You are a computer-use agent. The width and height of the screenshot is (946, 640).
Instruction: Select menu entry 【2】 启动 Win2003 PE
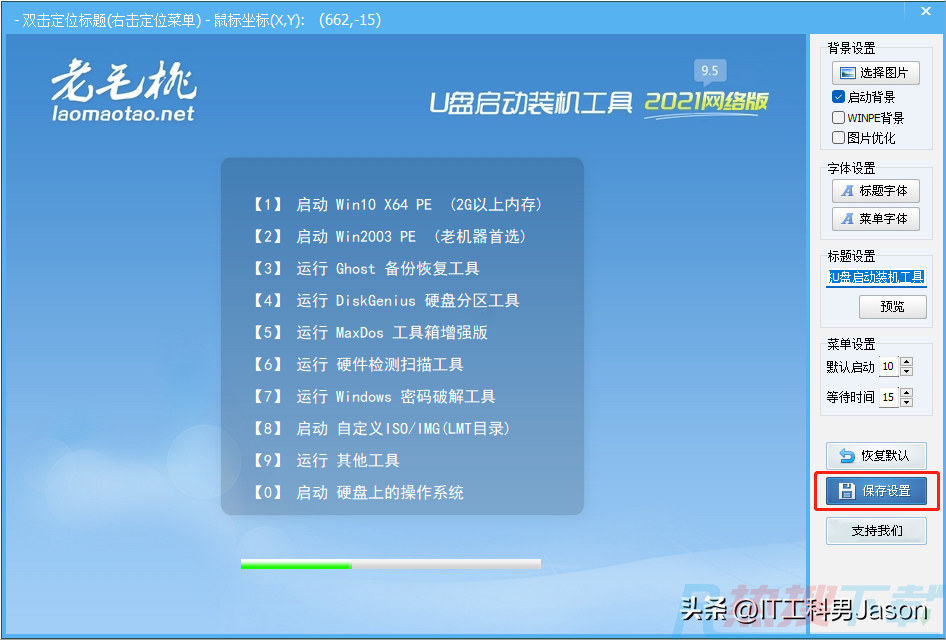pyautogui.click(x=390, y=236)
